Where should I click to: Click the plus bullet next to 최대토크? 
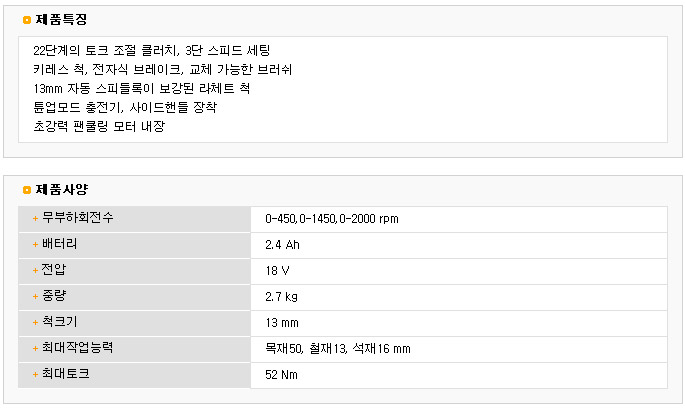click(35, 374)
